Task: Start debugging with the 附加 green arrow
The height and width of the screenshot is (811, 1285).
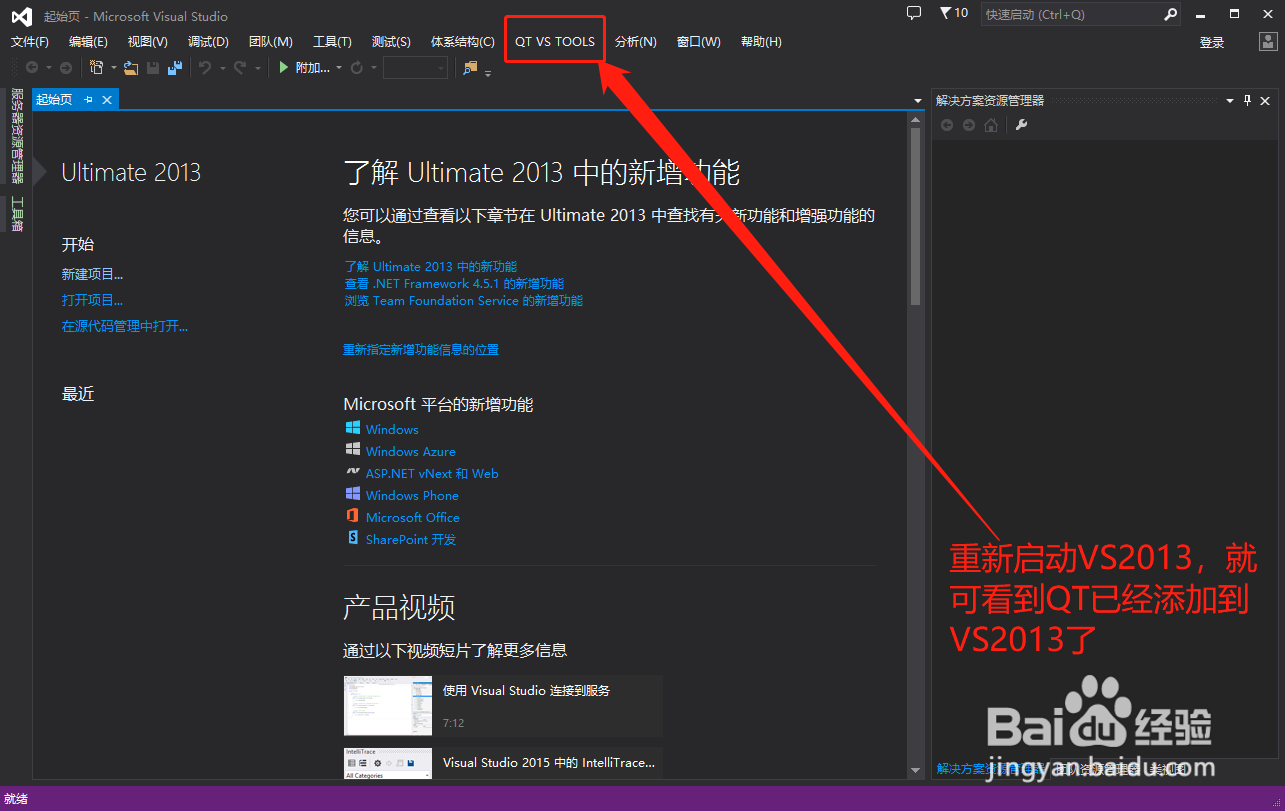Action: click(283, 69)
